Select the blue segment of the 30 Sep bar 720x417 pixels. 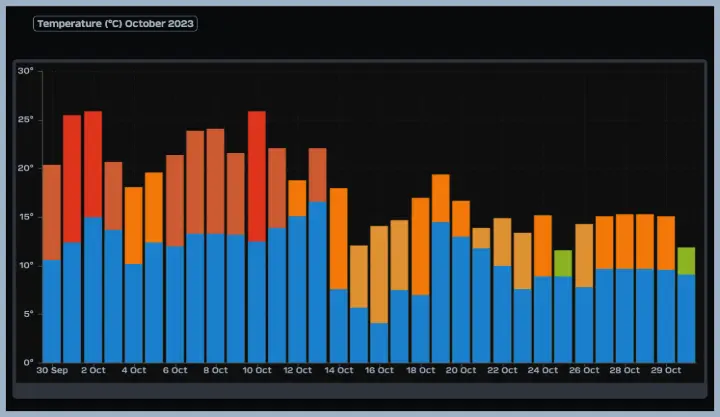[52, 310]
